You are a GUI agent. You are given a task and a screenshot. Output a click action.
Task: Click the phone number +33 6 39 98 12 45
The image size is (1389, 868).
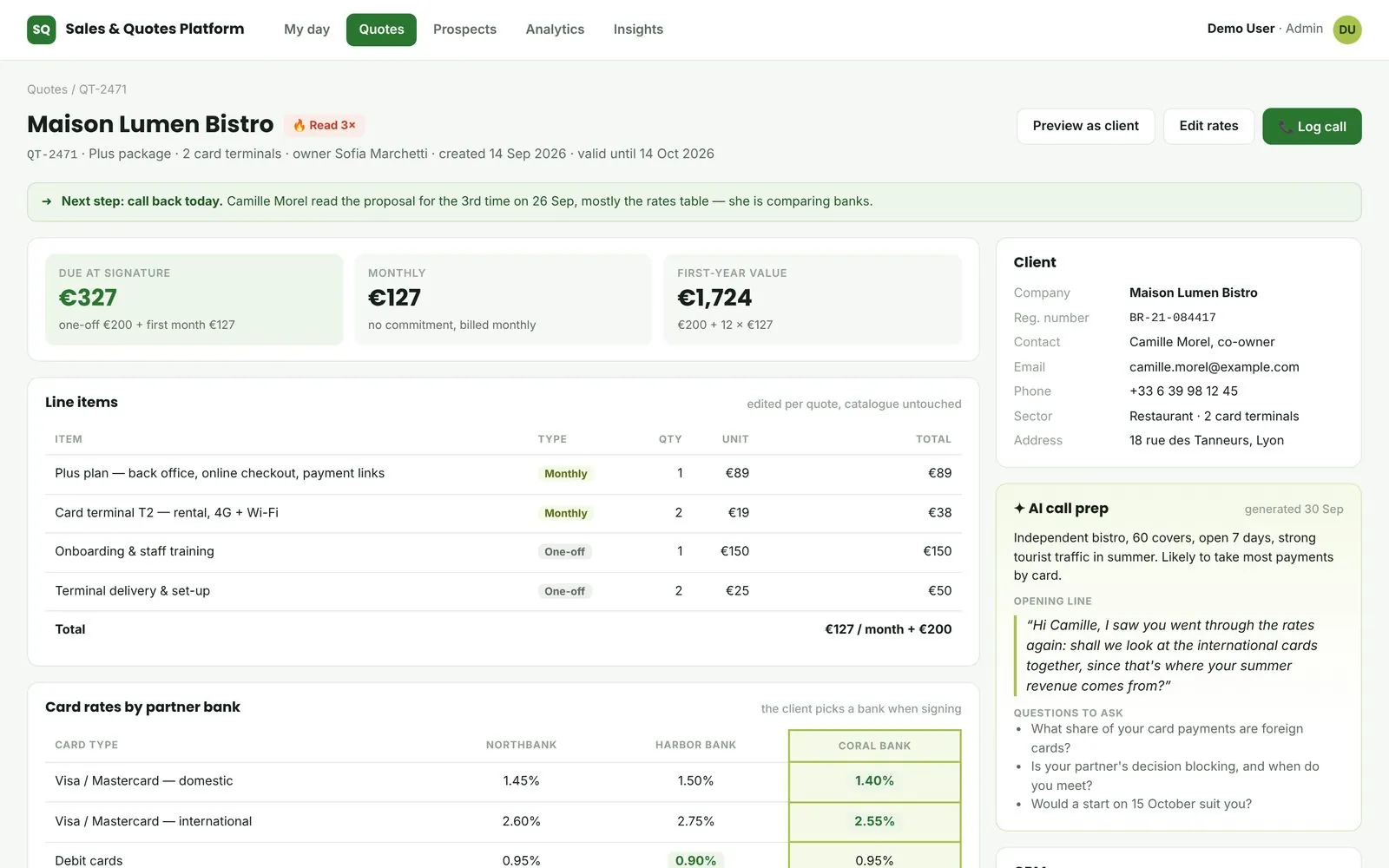coord(1183,391)
